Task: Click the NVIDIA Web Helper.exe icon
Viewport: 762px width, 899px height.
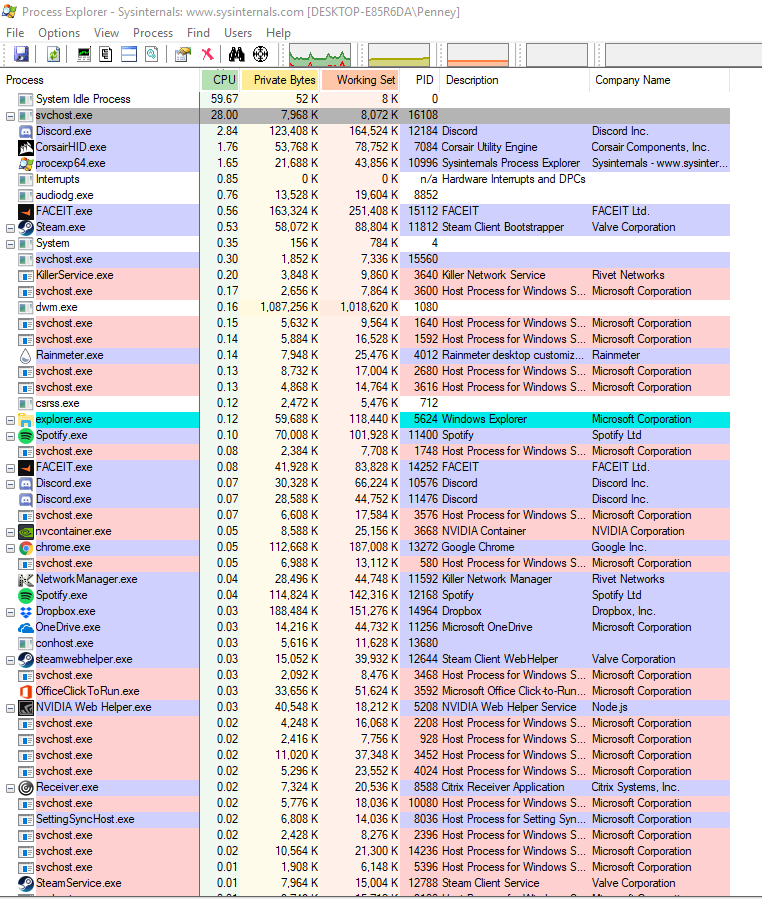Action: [26, 708]
